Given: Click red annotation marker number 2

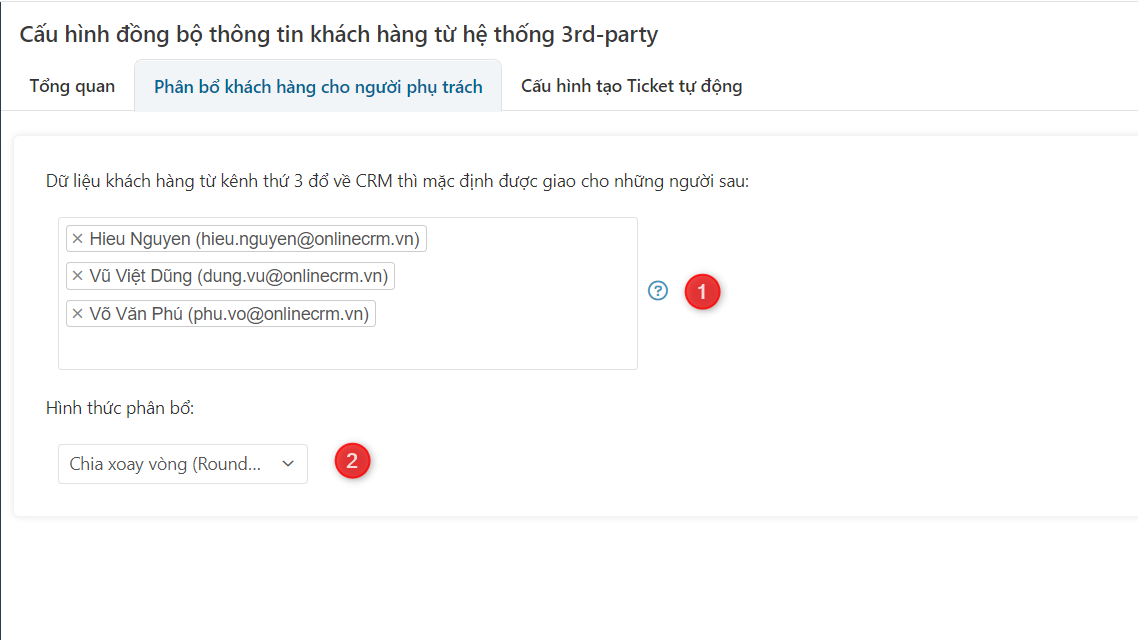Looking at the screenshot, I should [352, 461].
